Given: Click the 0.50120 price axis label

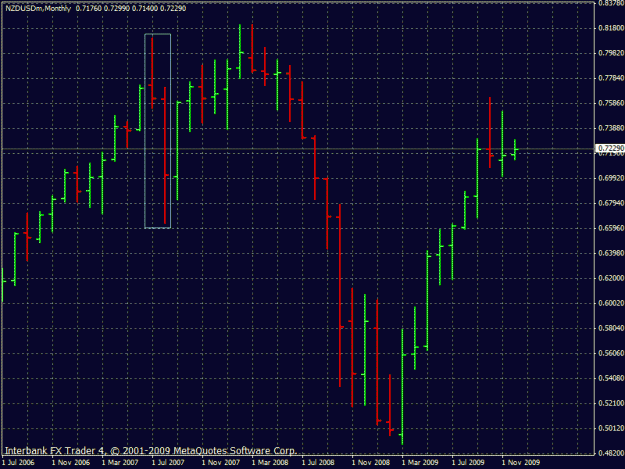Looking at the screenshot, I should pos(611,428).
